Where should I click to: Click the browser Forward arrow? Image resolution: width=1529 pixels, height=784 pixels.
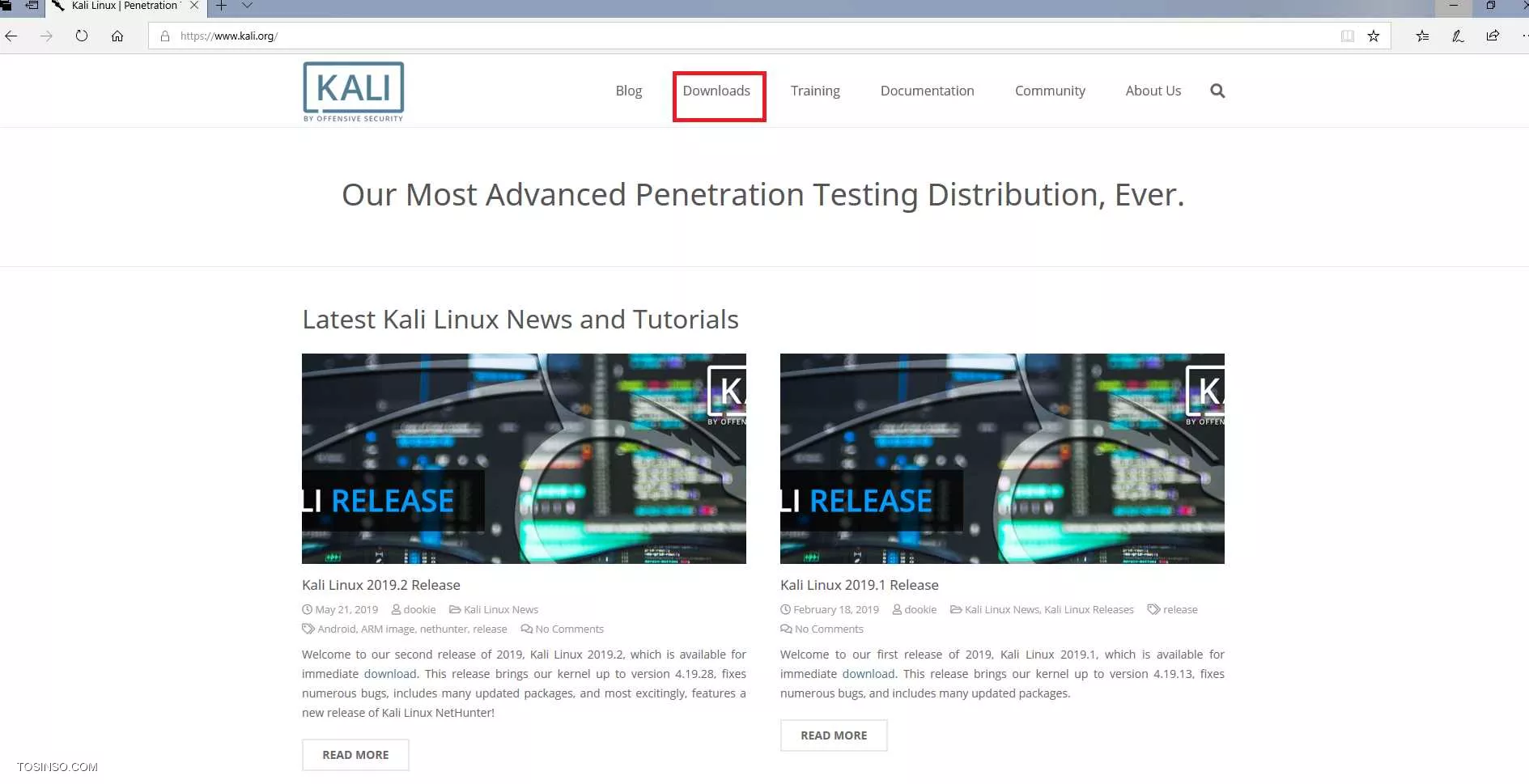[46, 36]
